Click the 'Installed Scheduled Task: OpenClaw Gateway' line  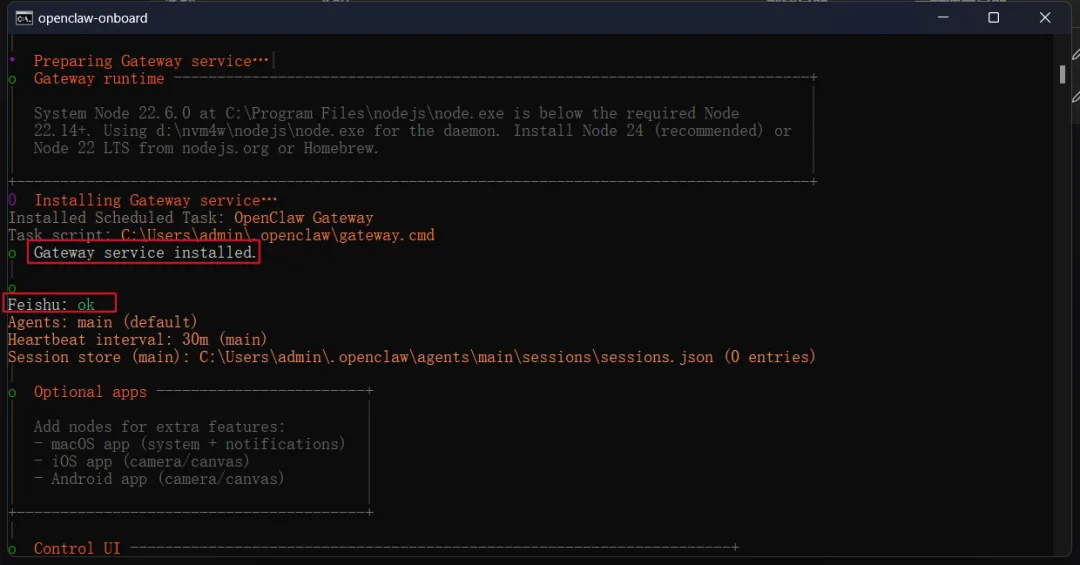[191, 218]
